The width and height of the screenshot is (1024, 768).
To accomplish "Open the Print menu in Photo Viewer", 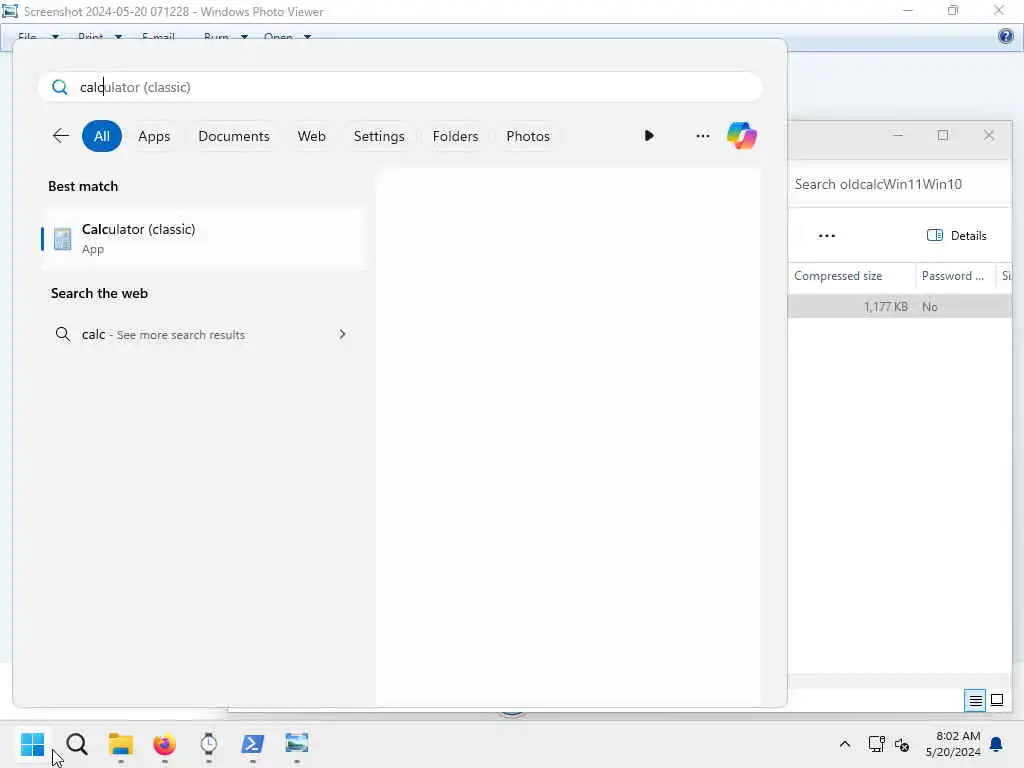I will tap(100, 37).
